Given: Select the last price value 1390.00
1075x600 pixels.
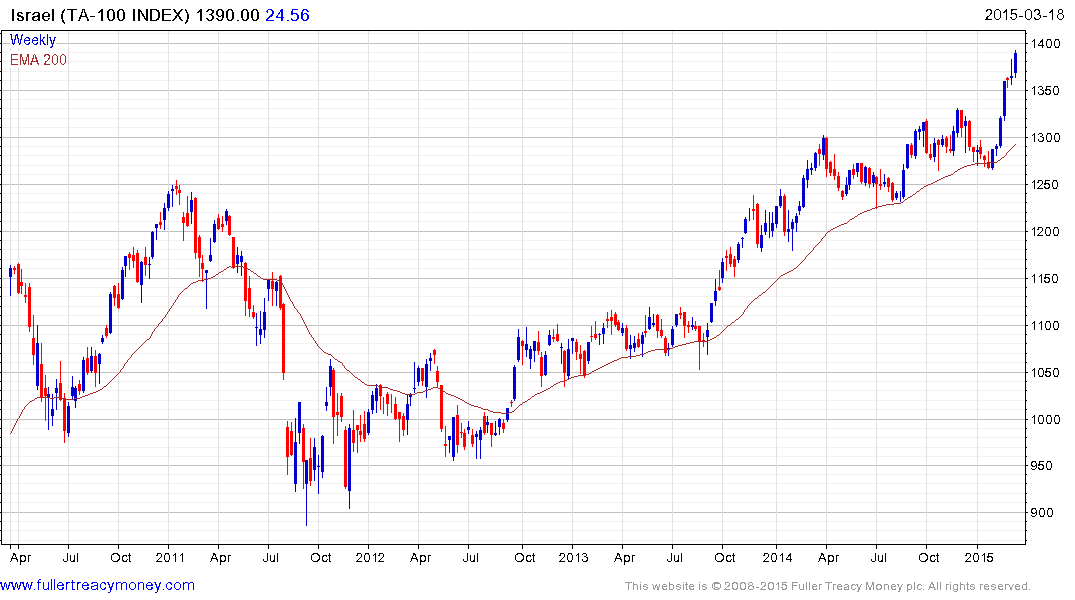Looking at the screenshot, I should pyautogui.click(x=228, y=15).
